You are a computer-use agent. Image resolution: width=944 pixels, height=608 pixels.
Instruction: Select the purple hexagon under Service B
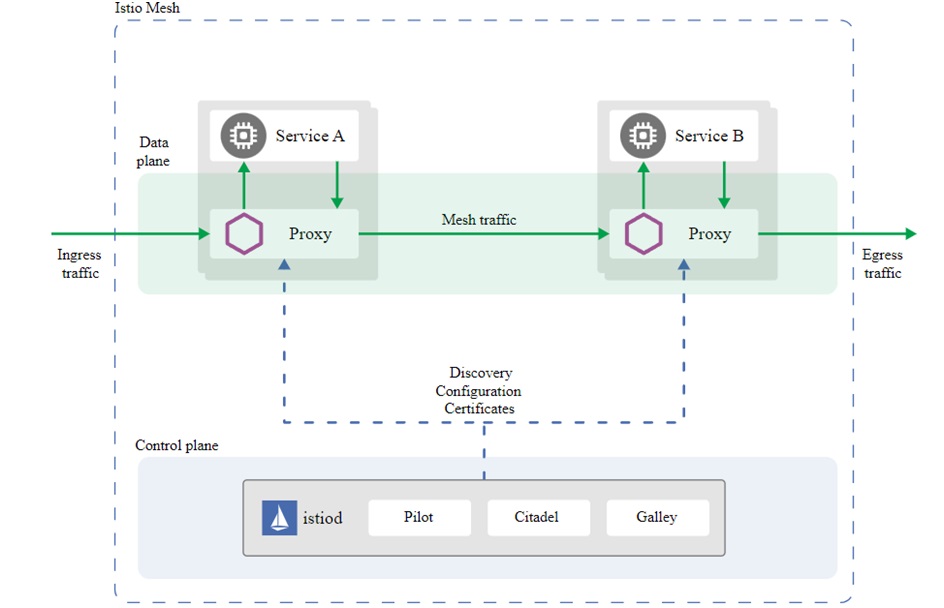pyautogui.click(x=644, y=234)
